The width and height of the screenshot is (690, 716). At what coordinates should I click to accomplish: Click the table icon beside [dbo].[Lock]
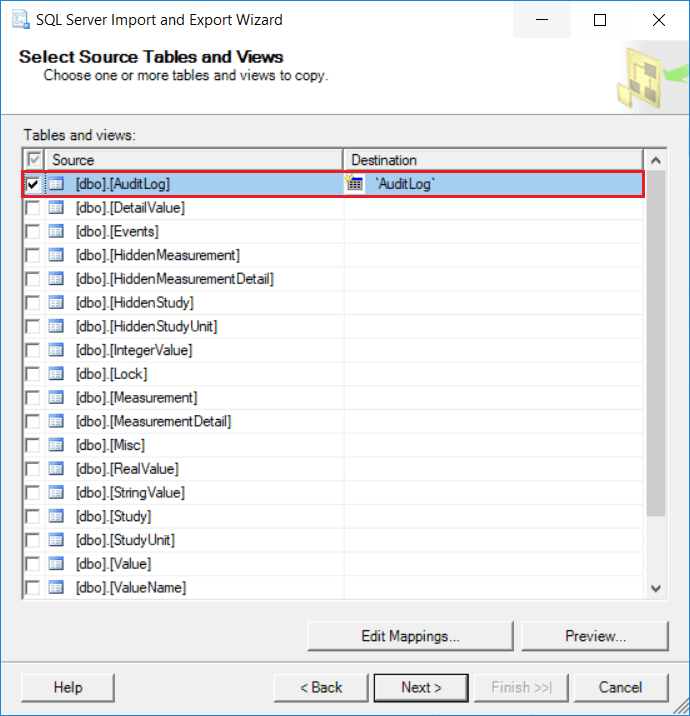(56, 374)
